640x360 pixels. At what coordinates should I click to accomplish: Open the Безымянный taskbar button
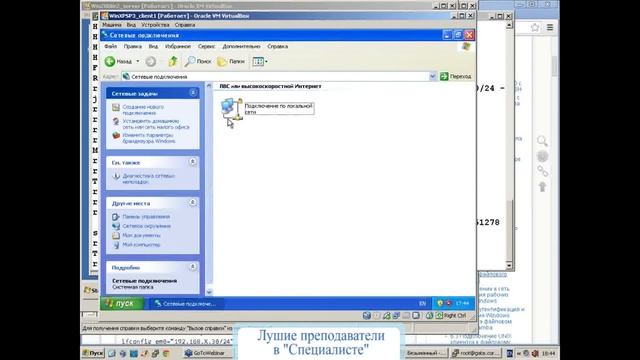426,353
